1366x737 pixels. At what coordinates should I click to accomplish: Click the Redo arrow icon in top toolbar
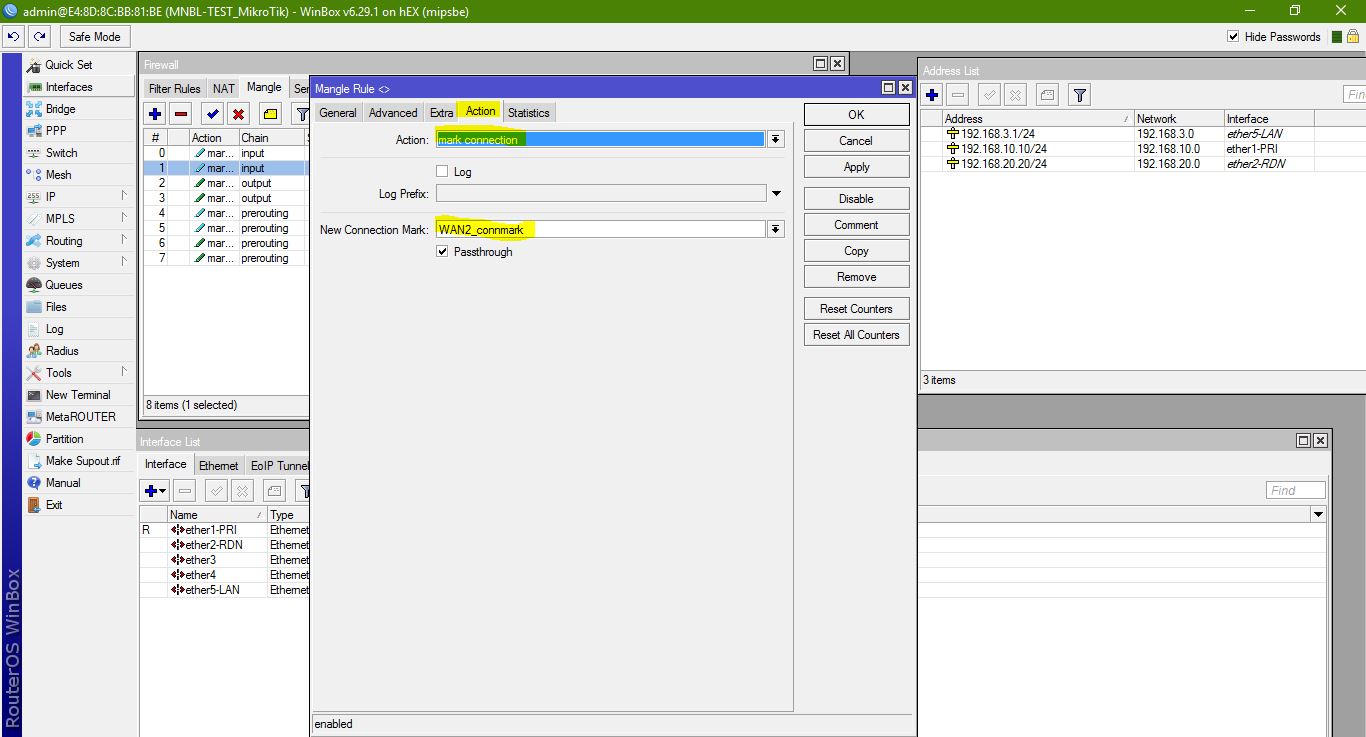coord(39,36)
